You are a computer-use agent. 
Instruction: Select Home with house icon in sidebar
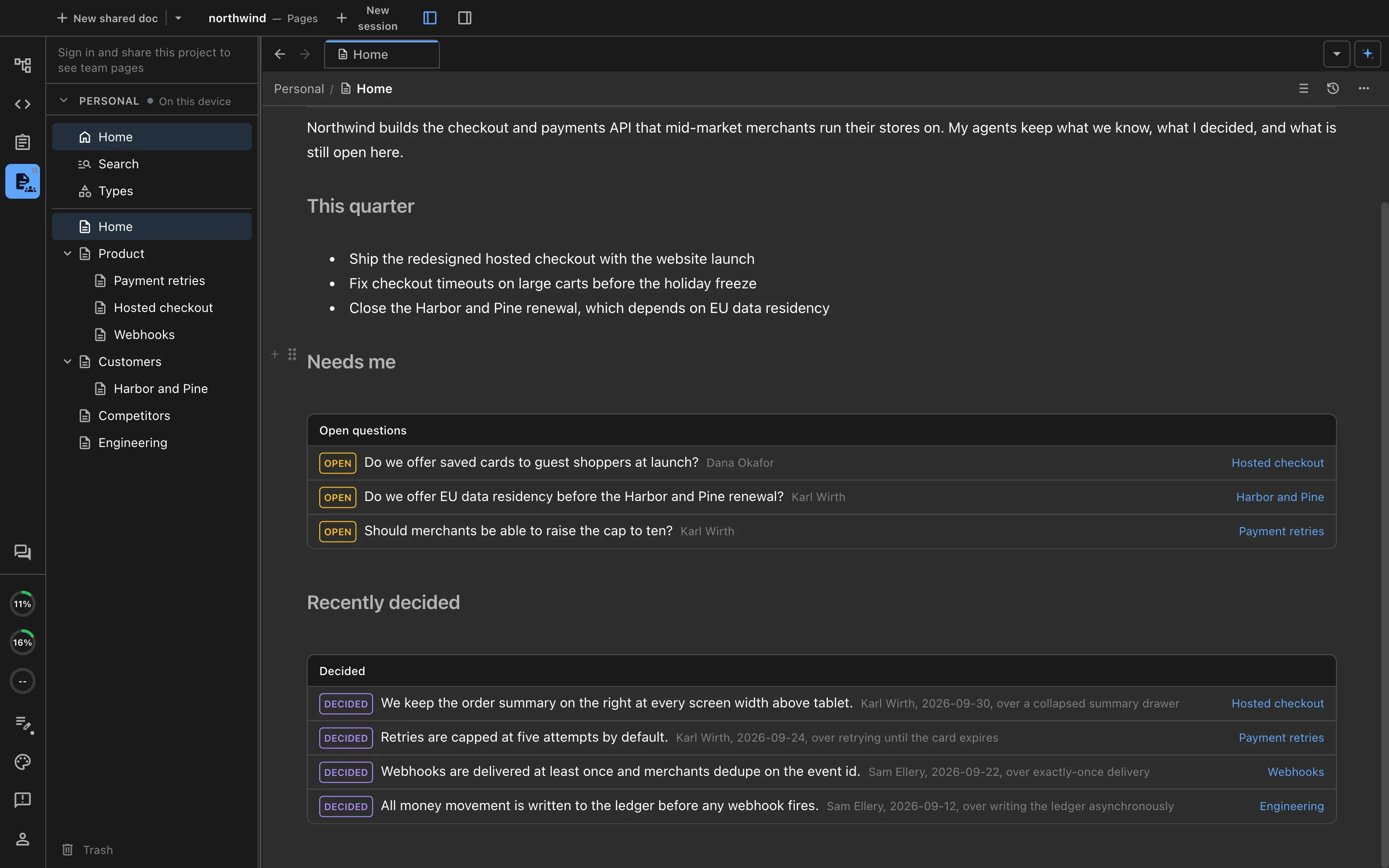[x=151, y=136]
